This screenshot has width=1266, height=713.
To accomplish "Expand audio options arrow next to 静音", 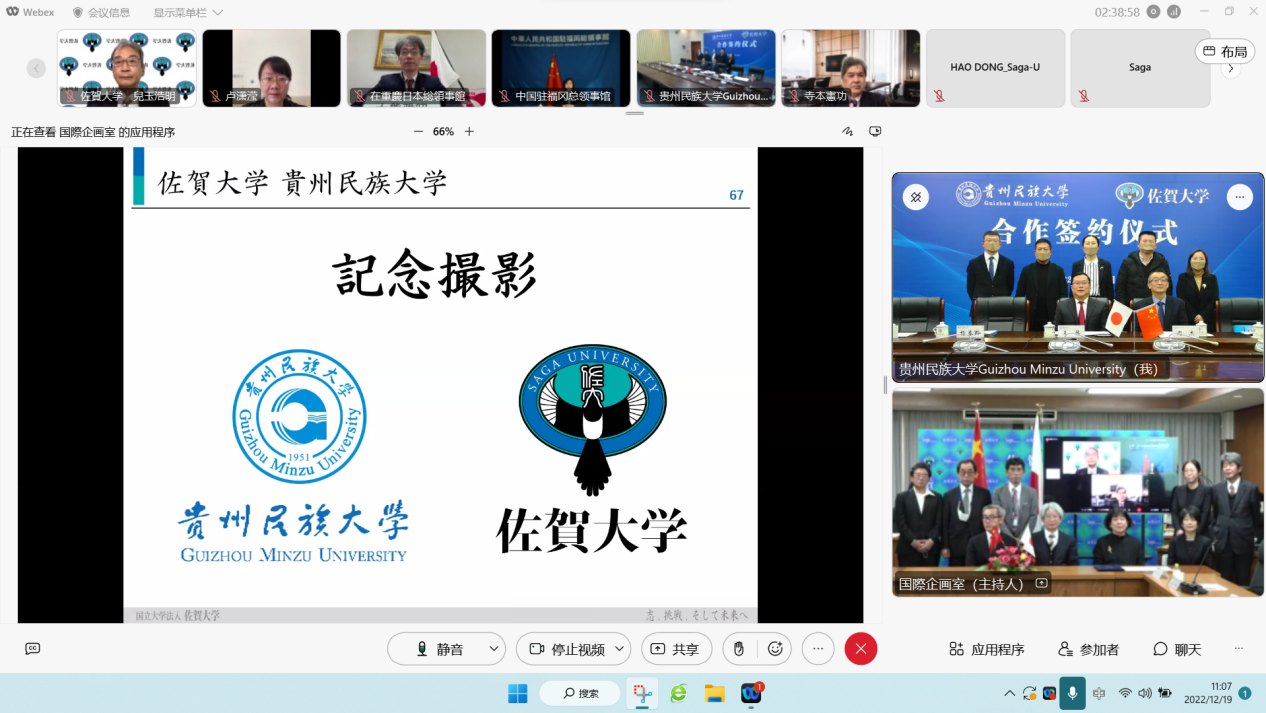I will (494, 649).
